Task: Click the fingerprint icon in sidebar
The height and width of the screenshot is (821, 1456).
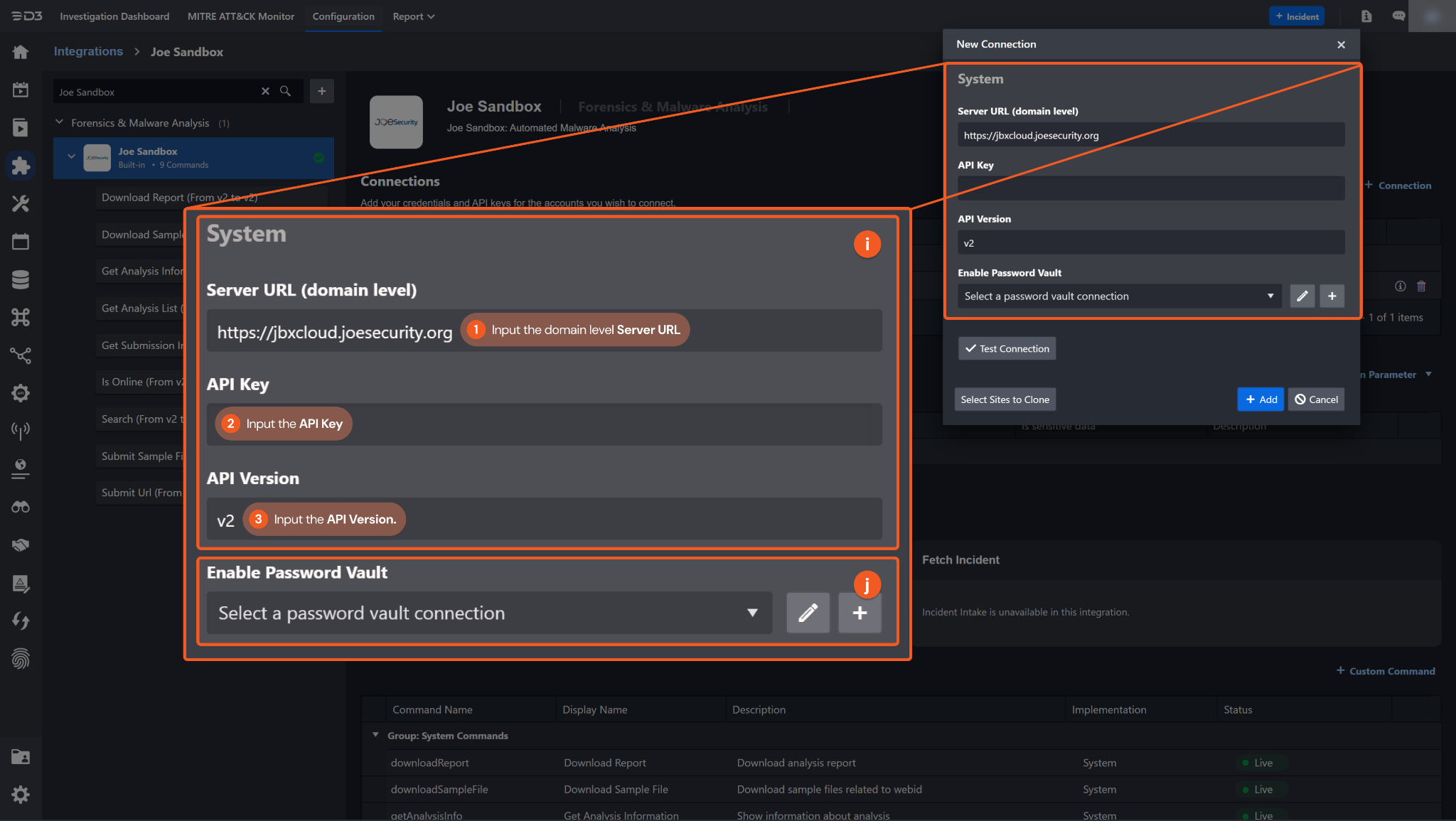Action: tap(21, 659)
